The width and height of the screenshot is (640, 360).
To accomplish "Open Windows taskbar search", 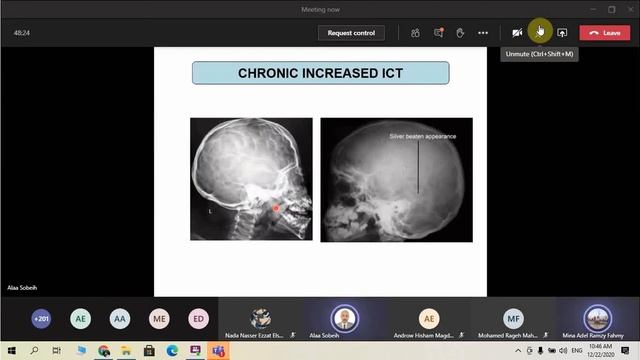I will point(34,351).
